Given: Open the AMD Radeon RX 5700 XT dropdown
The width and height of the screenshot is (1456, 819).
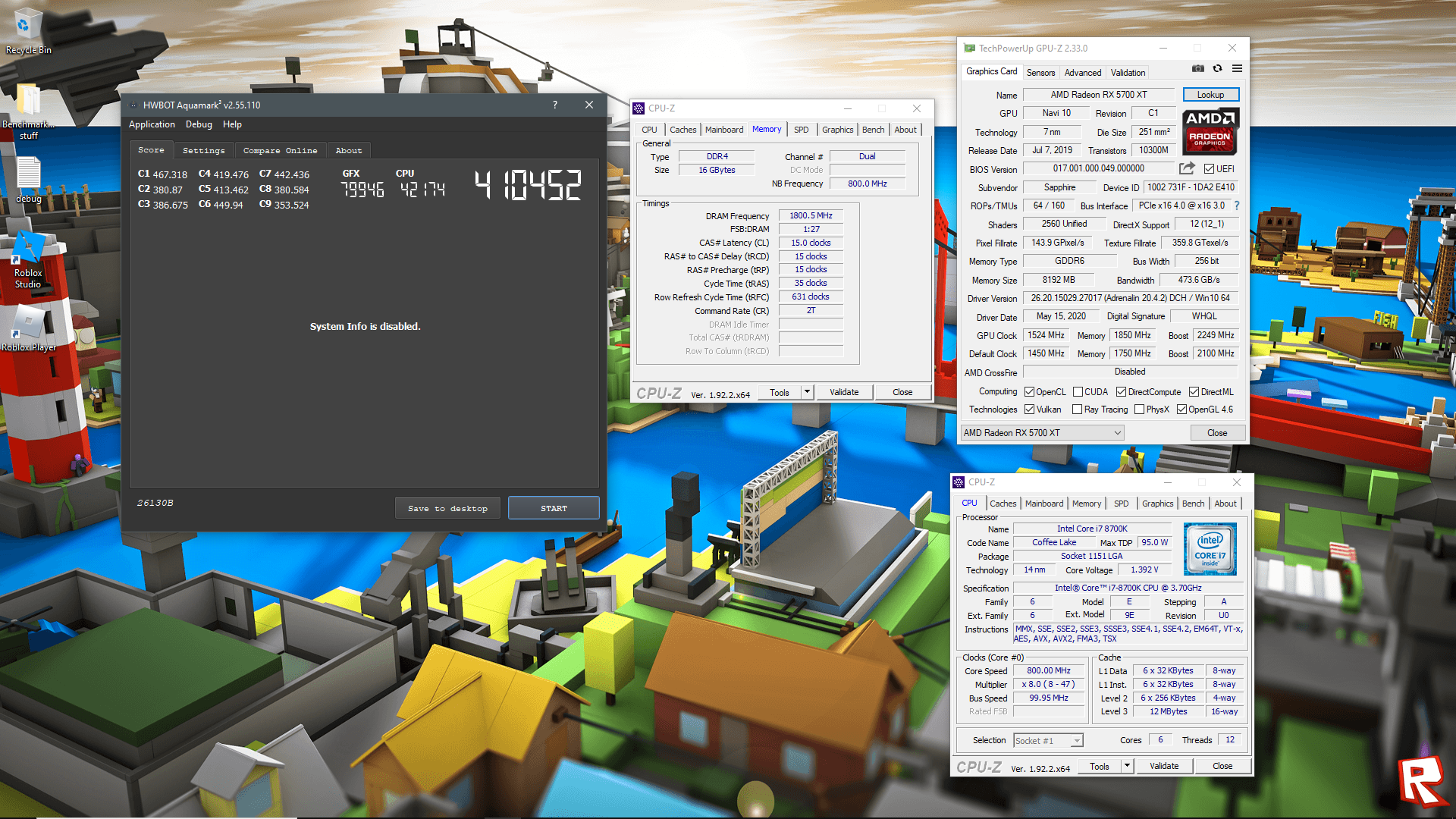Looking at the screenshot, I should [x=1042, y=433].
